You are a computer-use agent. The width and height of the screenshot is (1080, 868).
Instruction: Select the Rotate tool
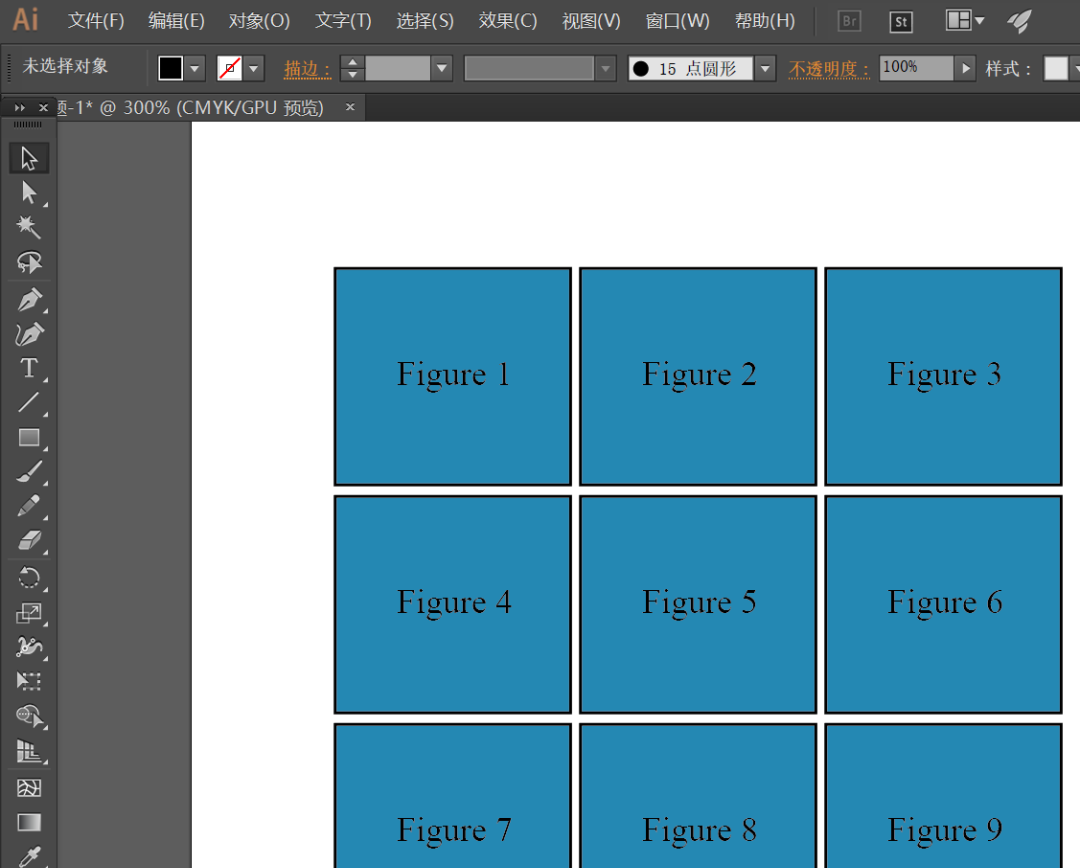29,578
